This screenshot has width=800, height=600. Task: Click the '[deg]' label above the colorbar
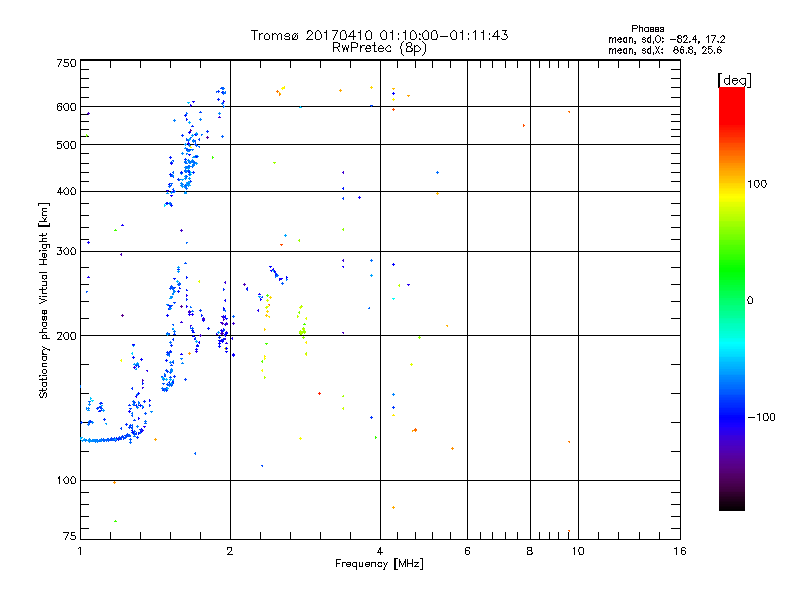click(734, 80)
